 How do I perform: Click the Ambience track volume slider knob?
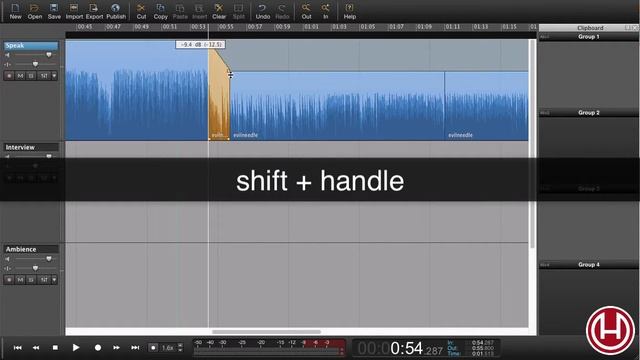(x=49, y=259)
